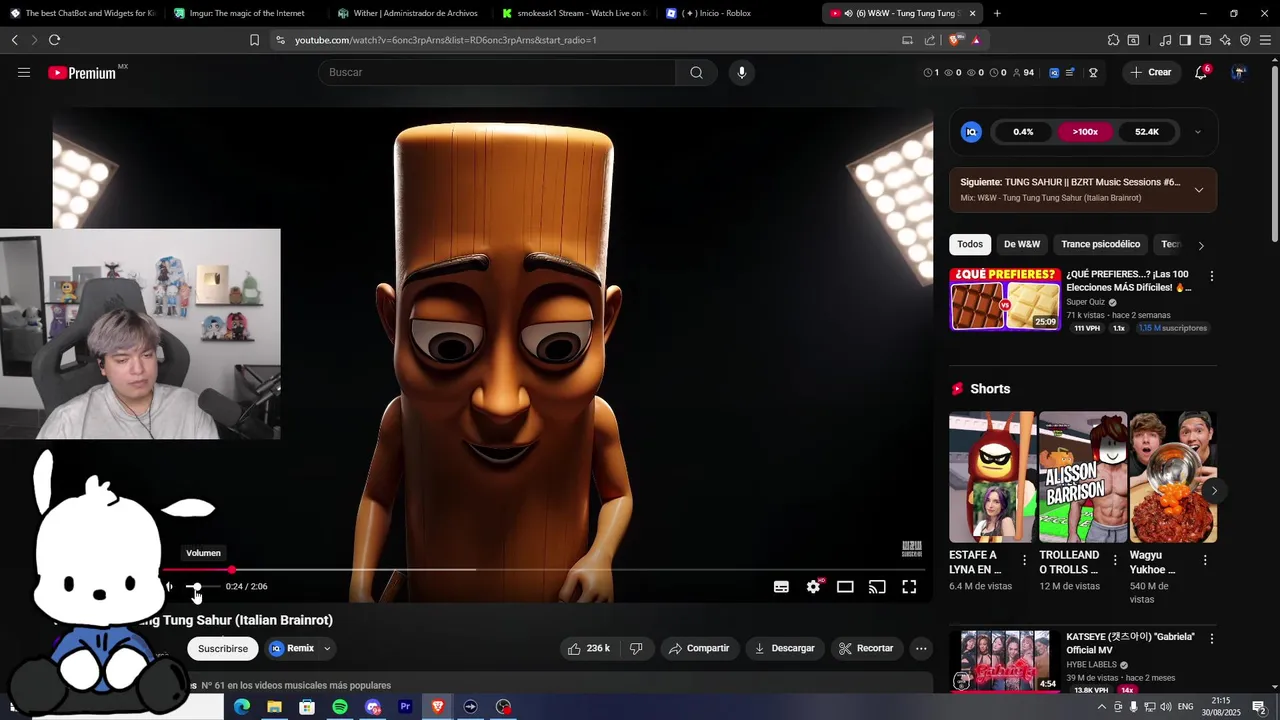The width and height of the screenshot is (1280, 720).
Task: Click the Recortar clip button
Action: (866, 648)
